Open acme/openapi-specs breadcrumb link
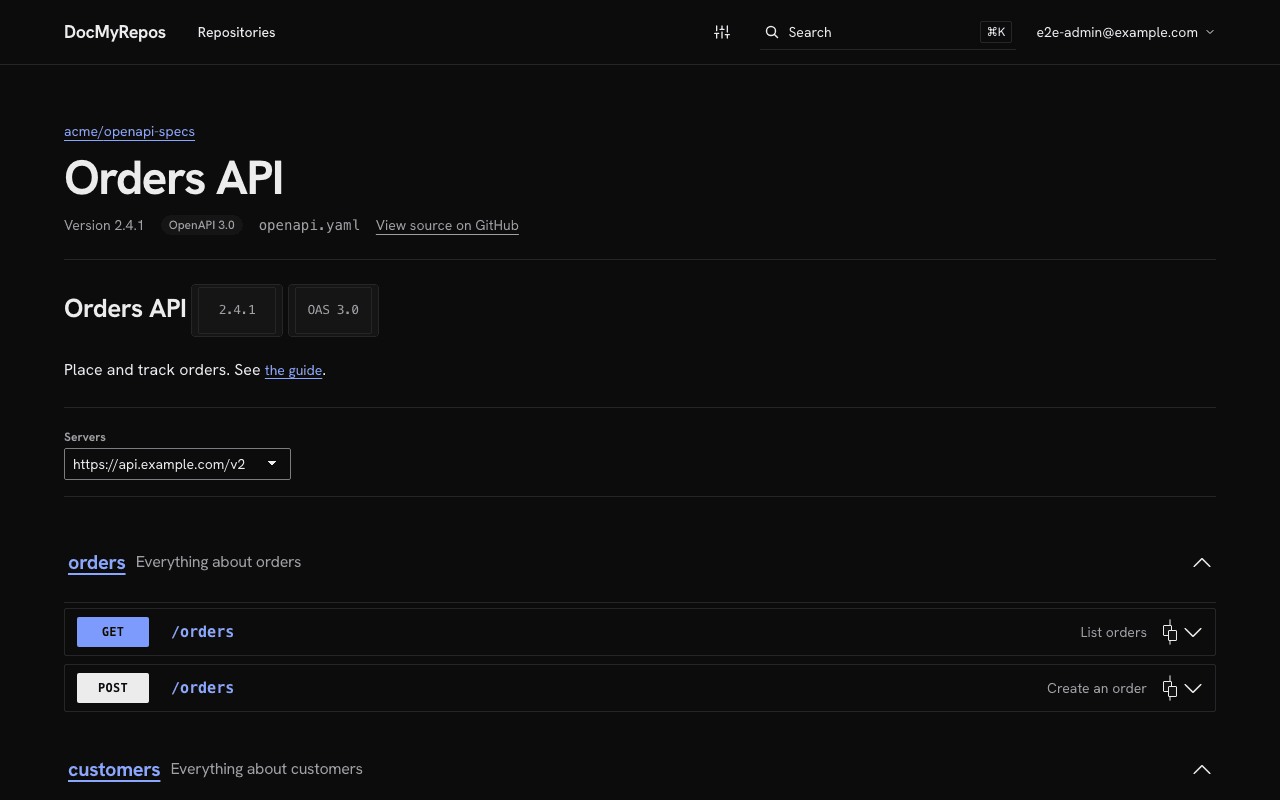The width and height of the screenshot is (1280, 800). click(129, 131)
